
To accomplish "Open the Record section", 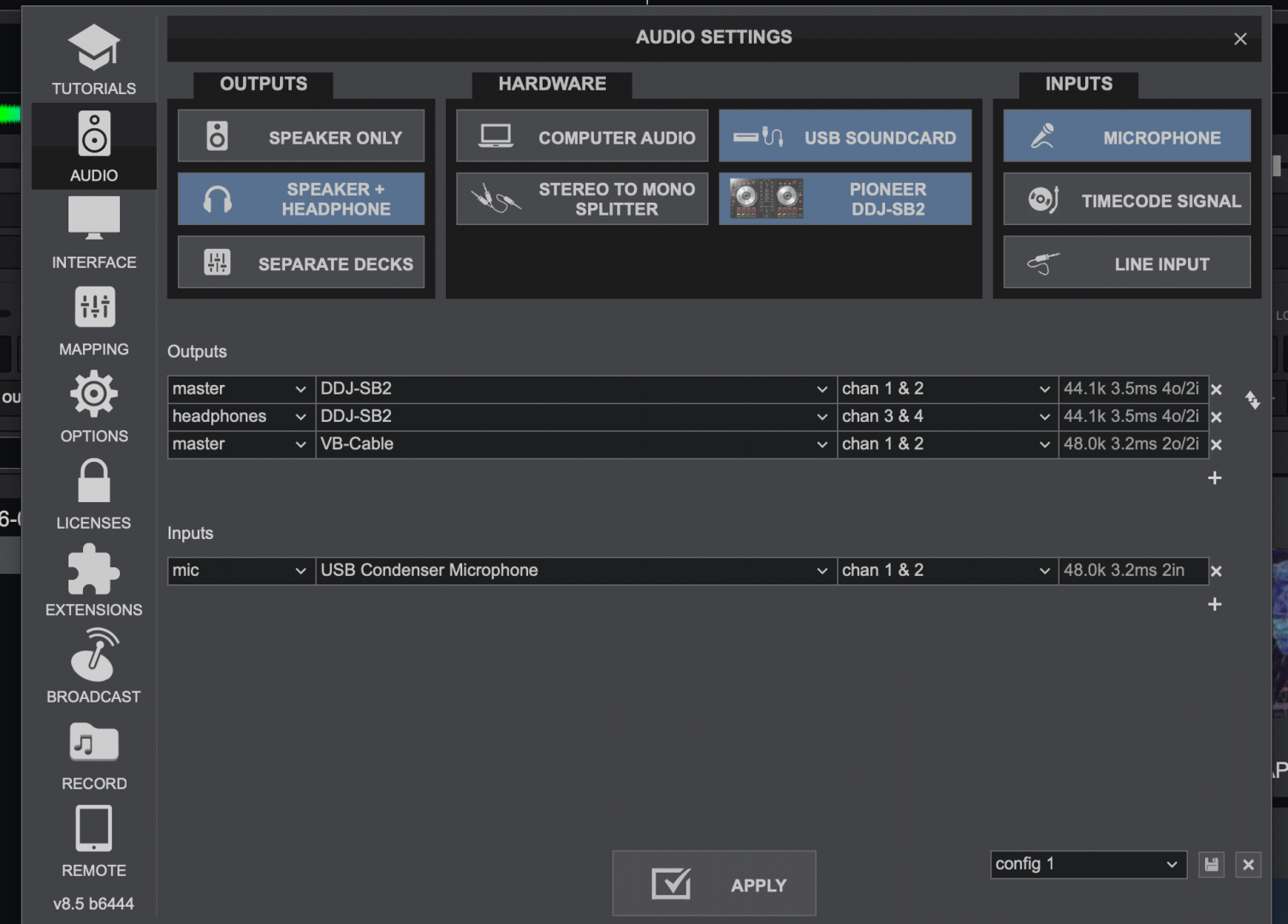I will pos(94,755).
